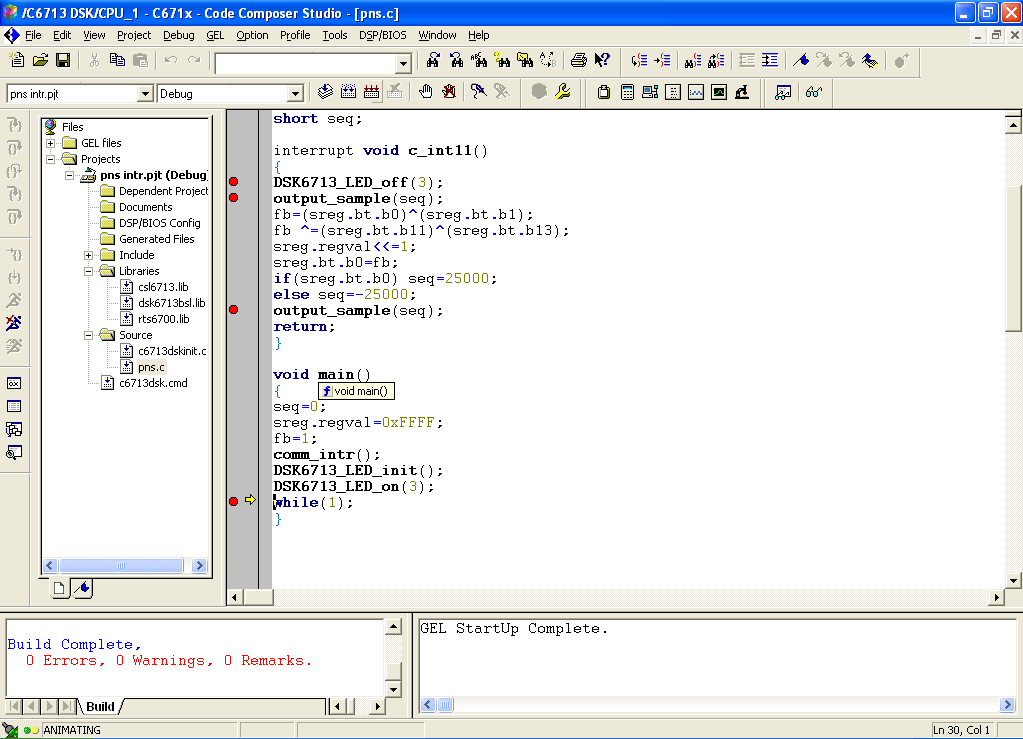Click the context Help pointer icon
This screenshot has width=1023, height=739.
point(602,61)
